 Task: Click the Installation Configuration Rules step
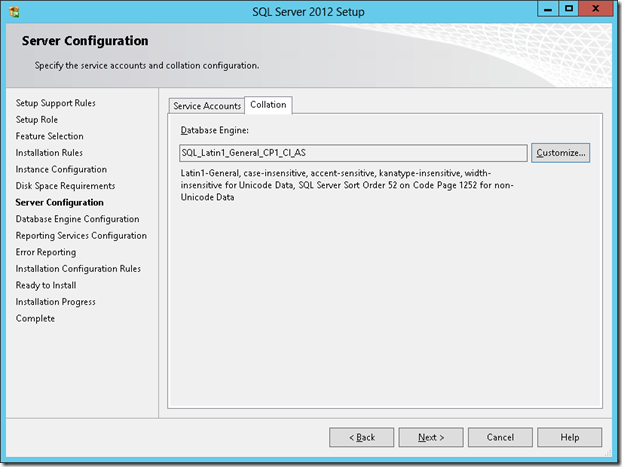pyautogui.click(x=78, y=269)
